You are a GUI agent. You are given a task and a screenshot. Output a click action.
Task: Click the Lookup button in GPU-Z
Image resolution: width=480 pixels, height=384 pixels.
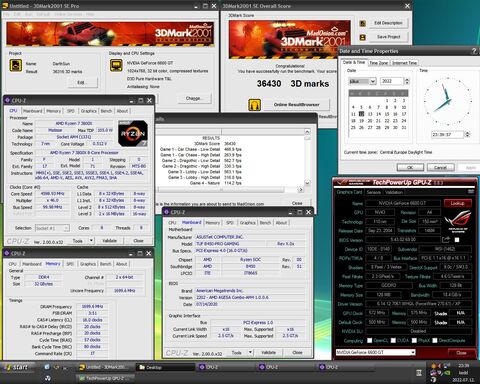pyautogui.click(x=457, y=203)
